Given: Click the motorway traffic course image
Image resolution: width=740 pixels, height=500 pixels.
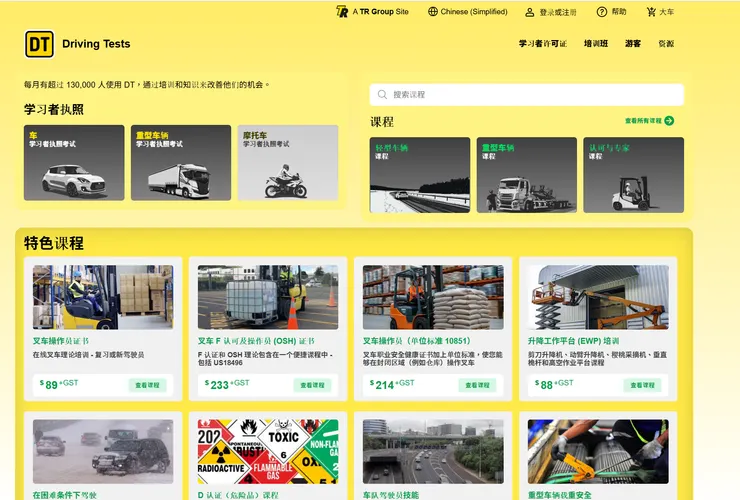Looking at the screenshot, I should point(433,451).
